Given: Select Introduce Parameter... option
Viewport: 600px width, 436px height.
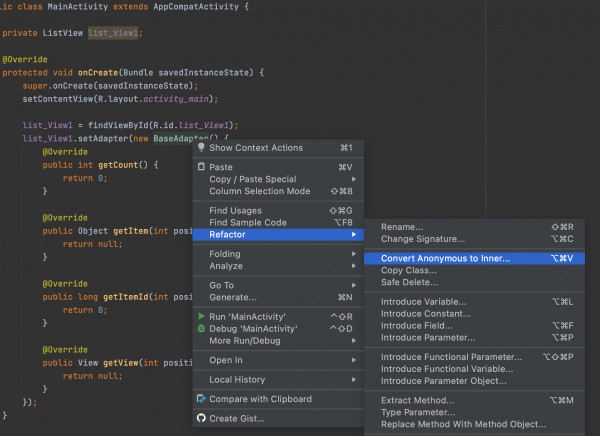Looking at the screenshot, I should (x=474, y=337).
